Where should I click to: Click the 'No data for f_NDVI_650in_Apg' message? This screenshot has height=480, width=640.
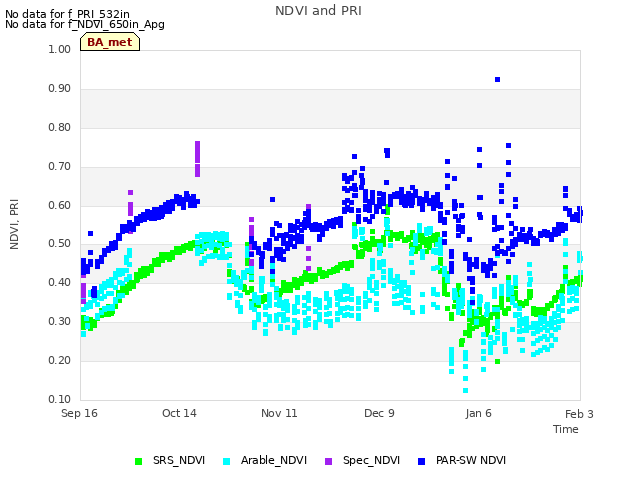pos(85,24)
